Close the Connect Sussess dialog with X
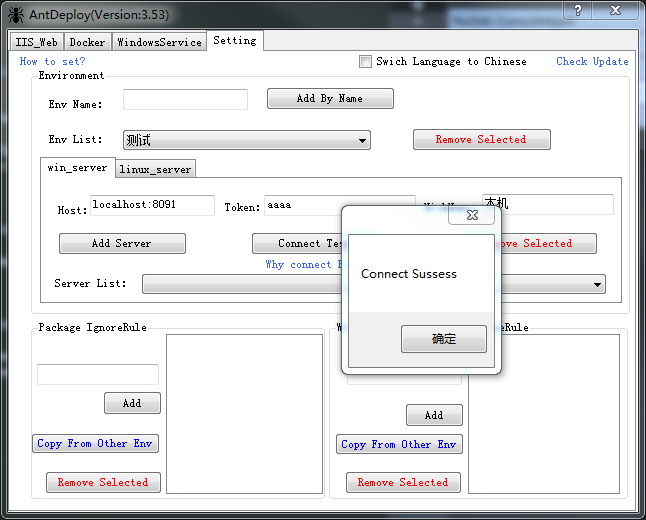The width and height of the screenshot is (646, 520). click(472, 215)
